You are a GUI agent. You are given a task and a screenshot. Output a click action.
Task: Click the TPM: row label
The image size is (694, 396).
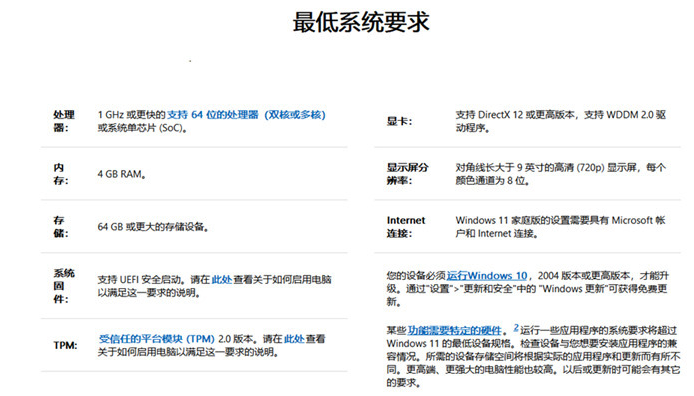coord(65,345)
